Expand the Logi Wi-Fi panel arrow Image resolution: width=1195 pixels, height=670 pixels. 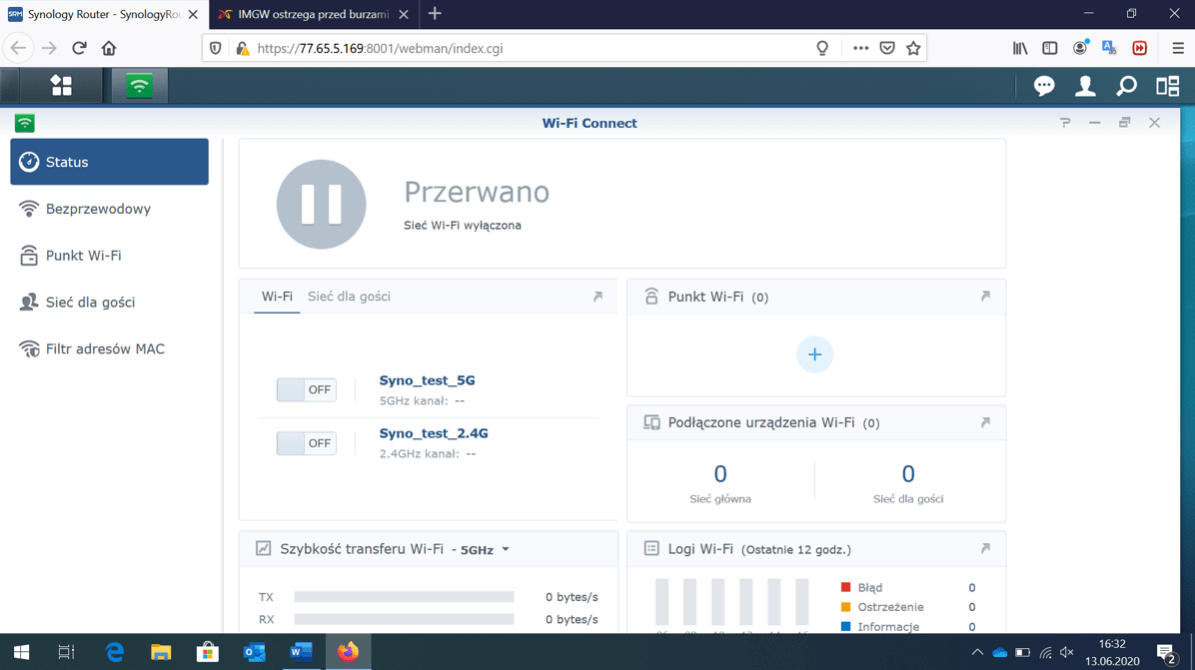coord(985,549)
